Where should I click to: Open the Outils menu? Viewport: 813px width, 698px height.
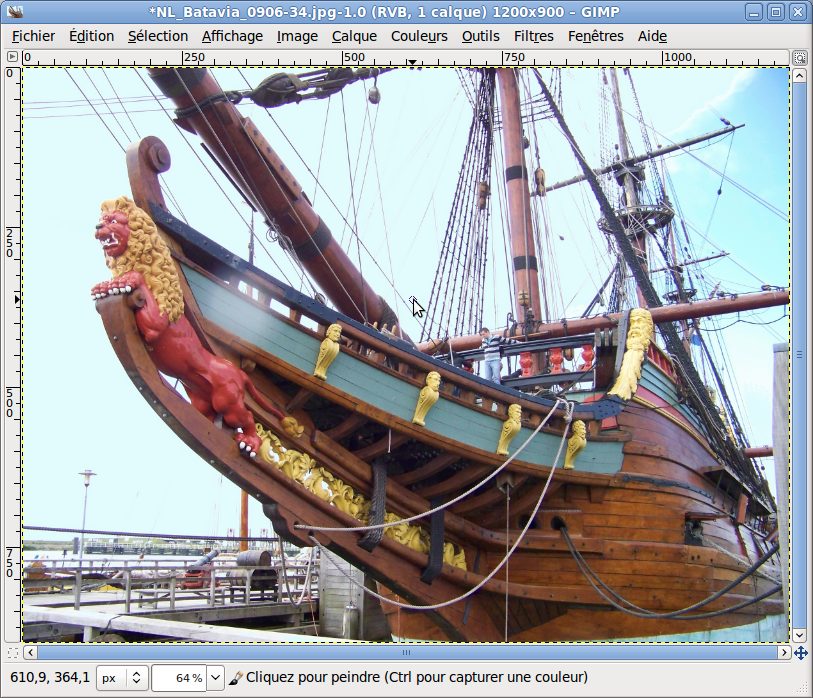(481, 36)
